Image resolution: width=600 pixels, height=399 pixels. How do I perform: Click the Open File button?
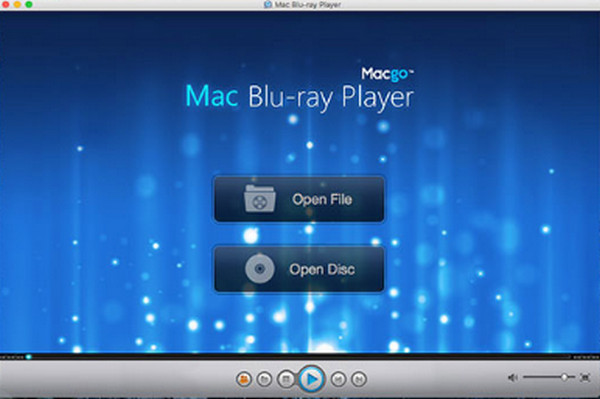[299, 199]
